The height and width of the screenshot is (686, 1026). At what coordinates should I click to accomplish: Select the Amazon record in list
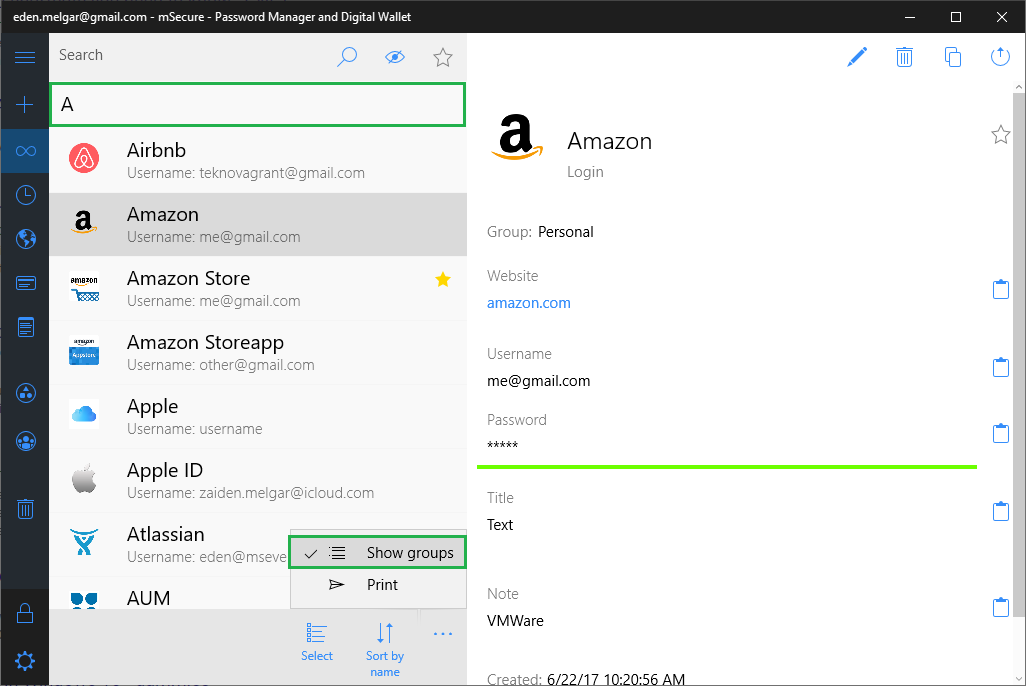[x=258, y=225]
